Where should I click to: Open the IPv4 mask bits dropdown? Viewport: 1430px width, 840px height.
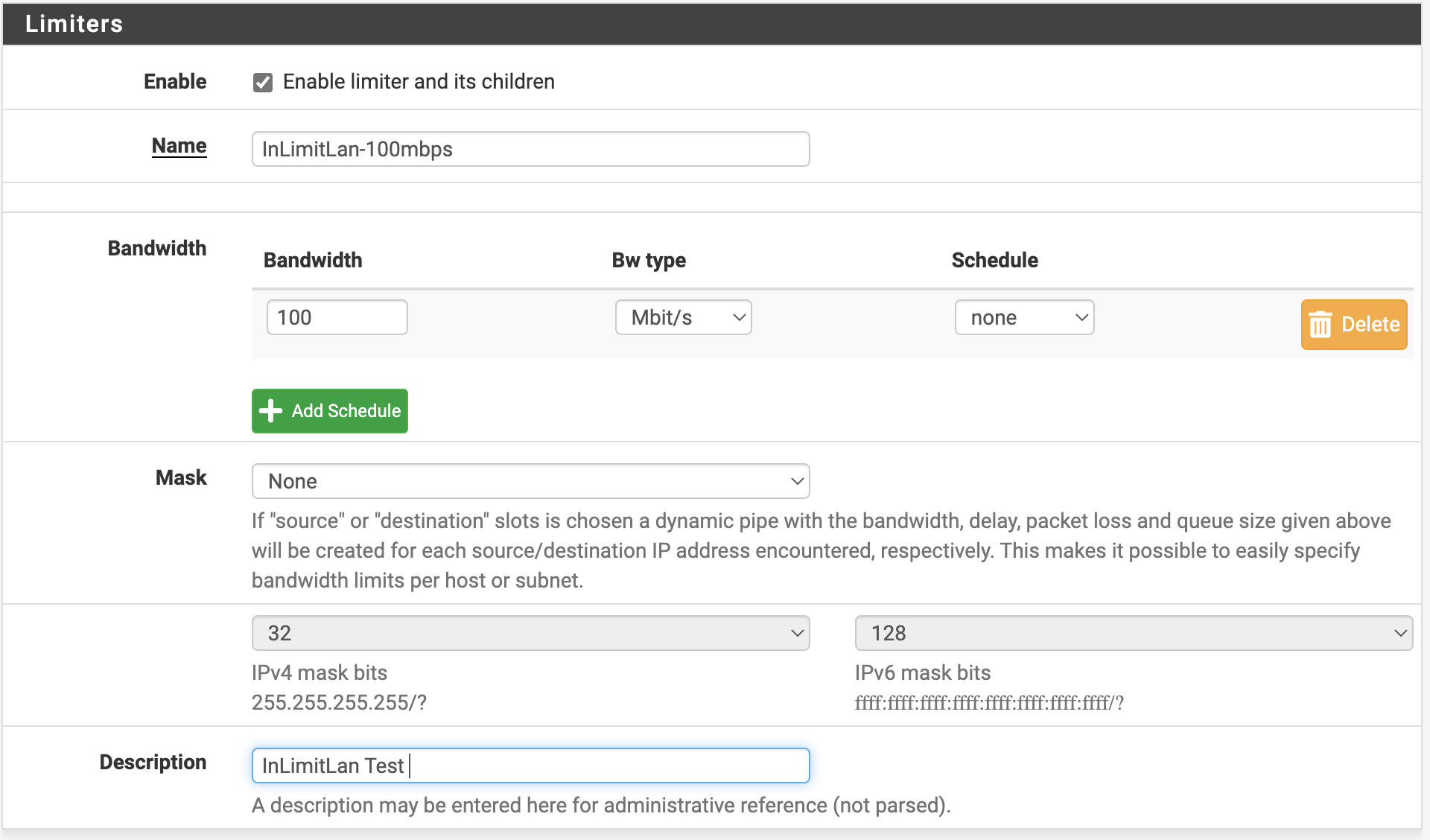(530, 633)
